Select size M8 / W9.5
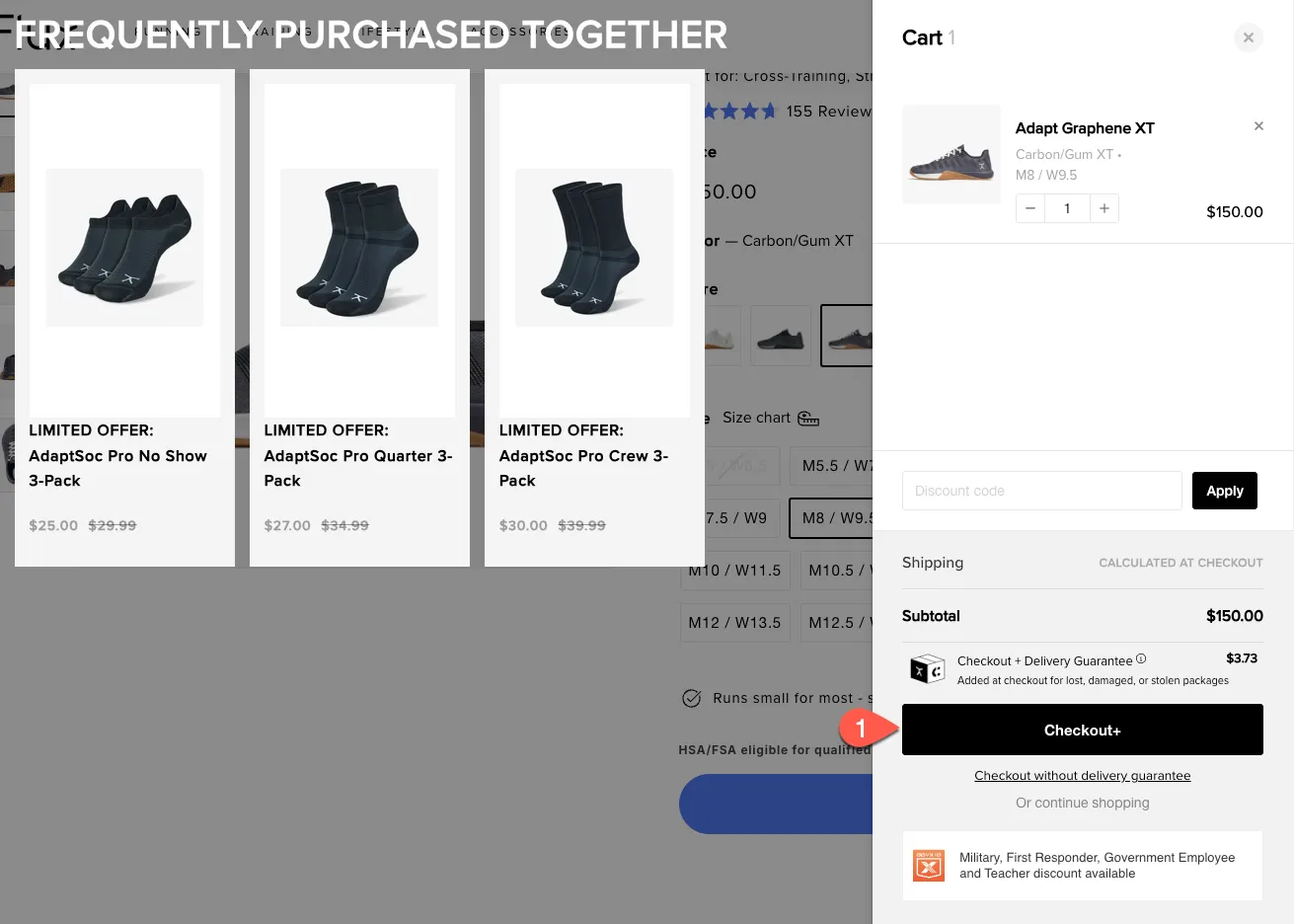1294x924 pixels. click(x=829, y=518)
